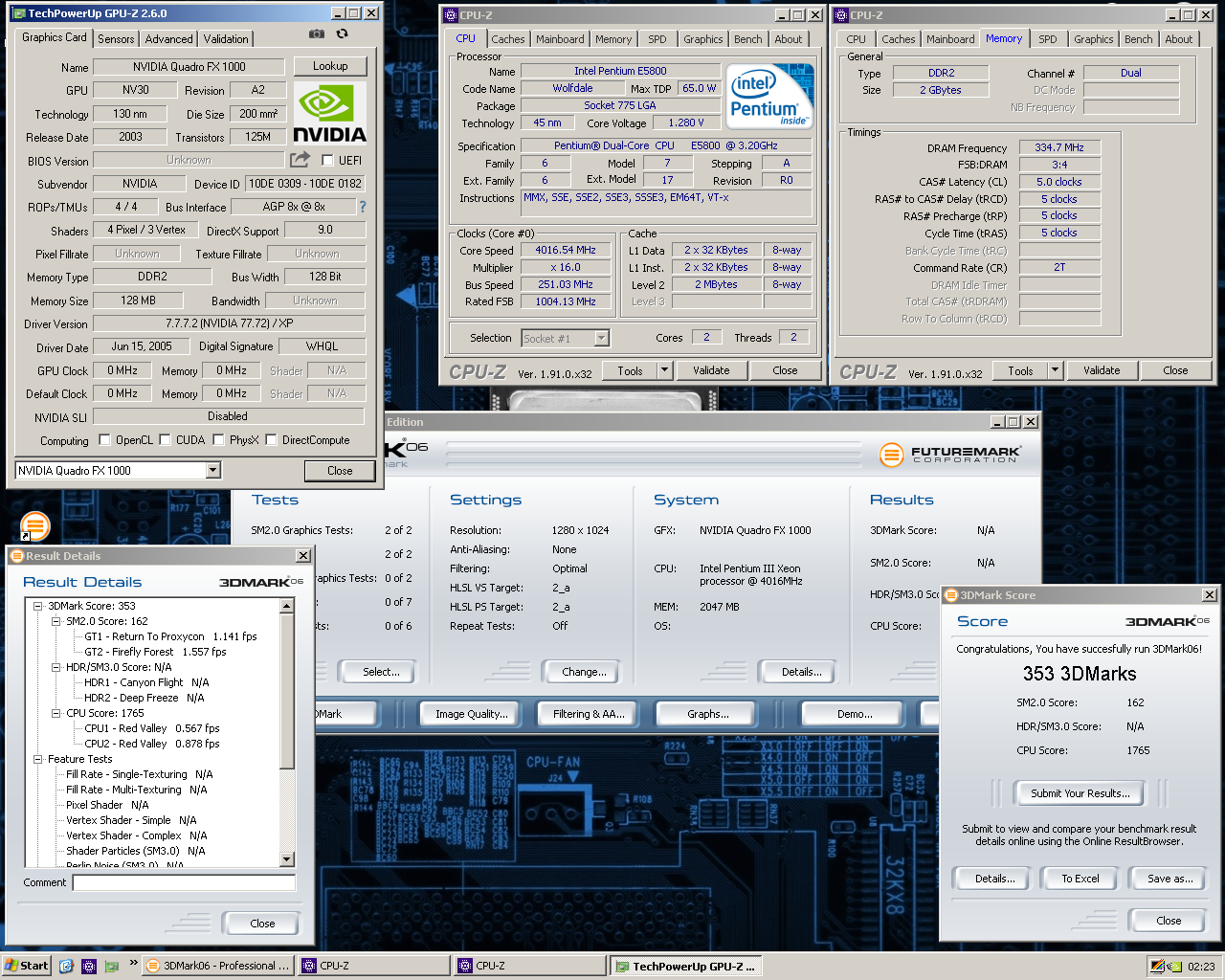
Task: Click the Bus Interface question mark icon
Action: click(363, 207)
